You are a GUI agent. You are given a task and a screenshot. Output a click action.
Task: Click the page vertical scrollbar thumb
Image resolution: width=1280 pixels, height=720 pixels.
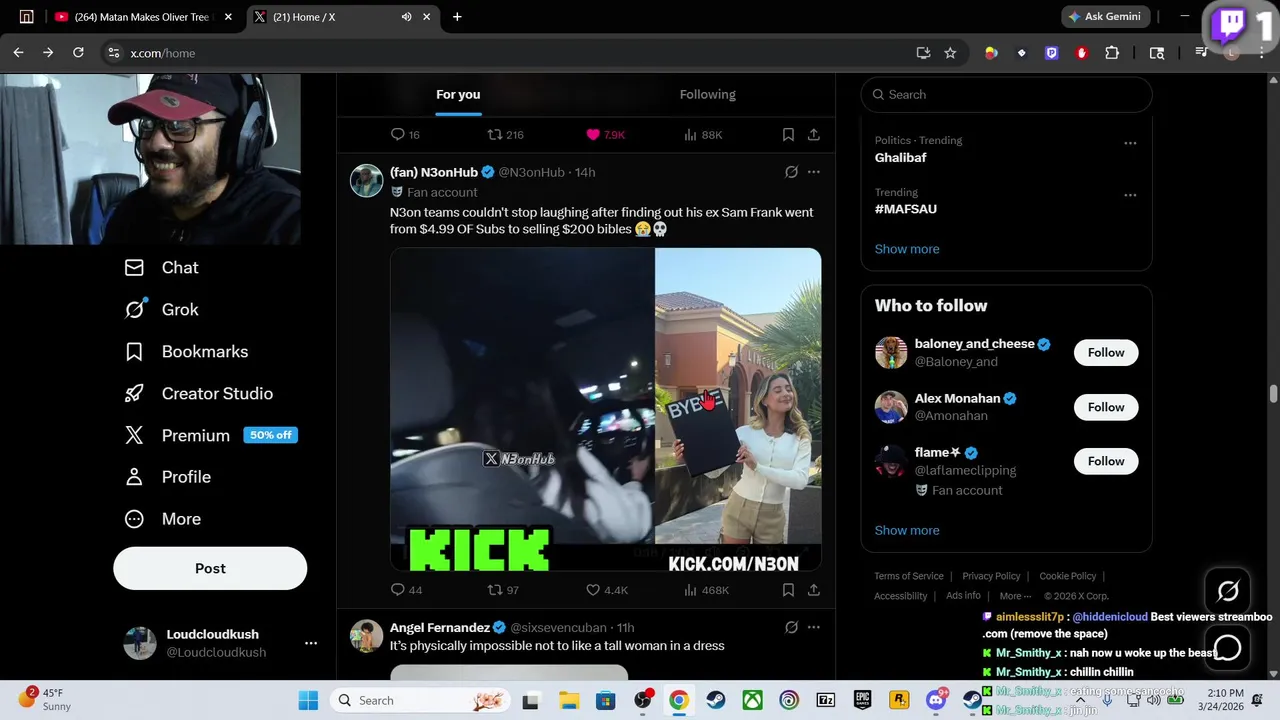pos(1273,393)
